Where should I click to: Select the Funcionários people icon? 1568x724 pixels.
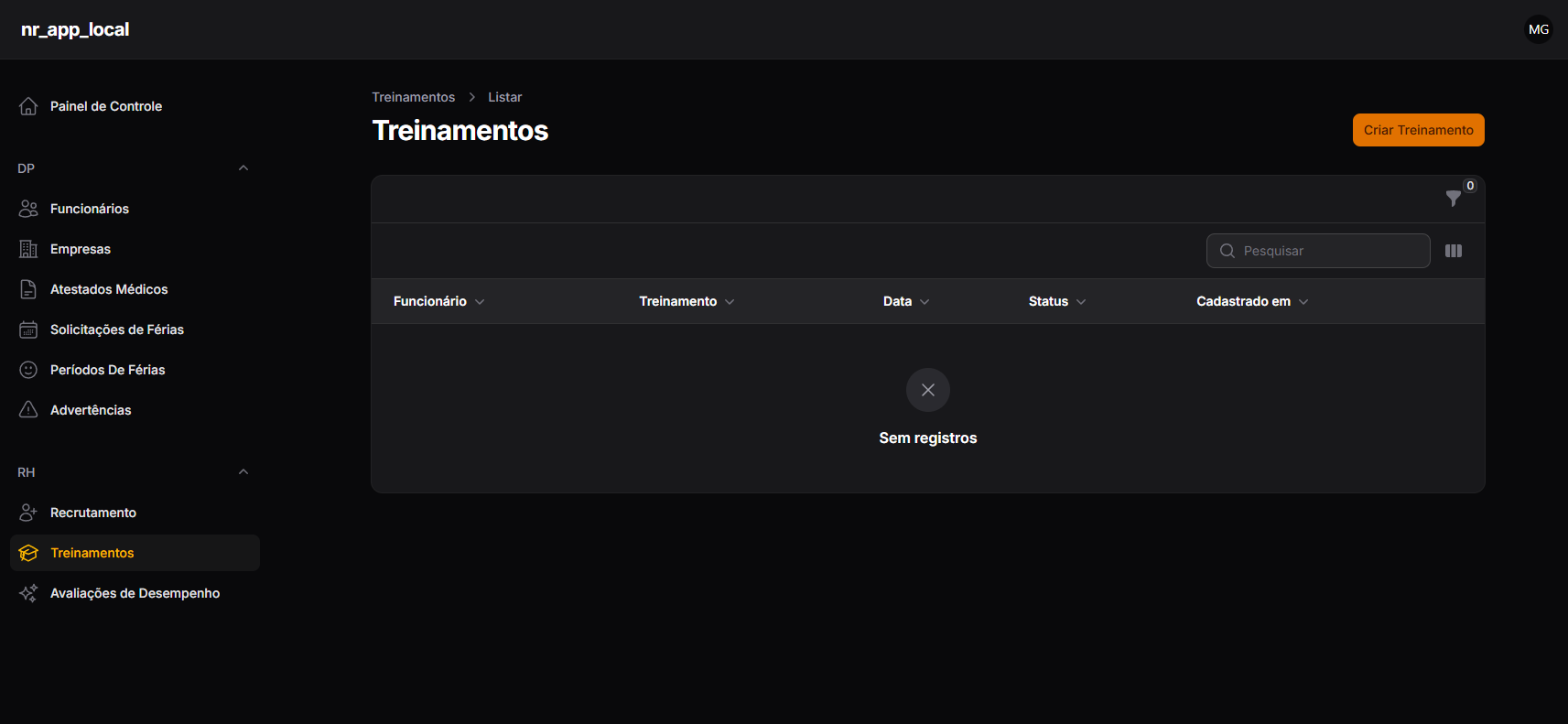click(28, 209)
